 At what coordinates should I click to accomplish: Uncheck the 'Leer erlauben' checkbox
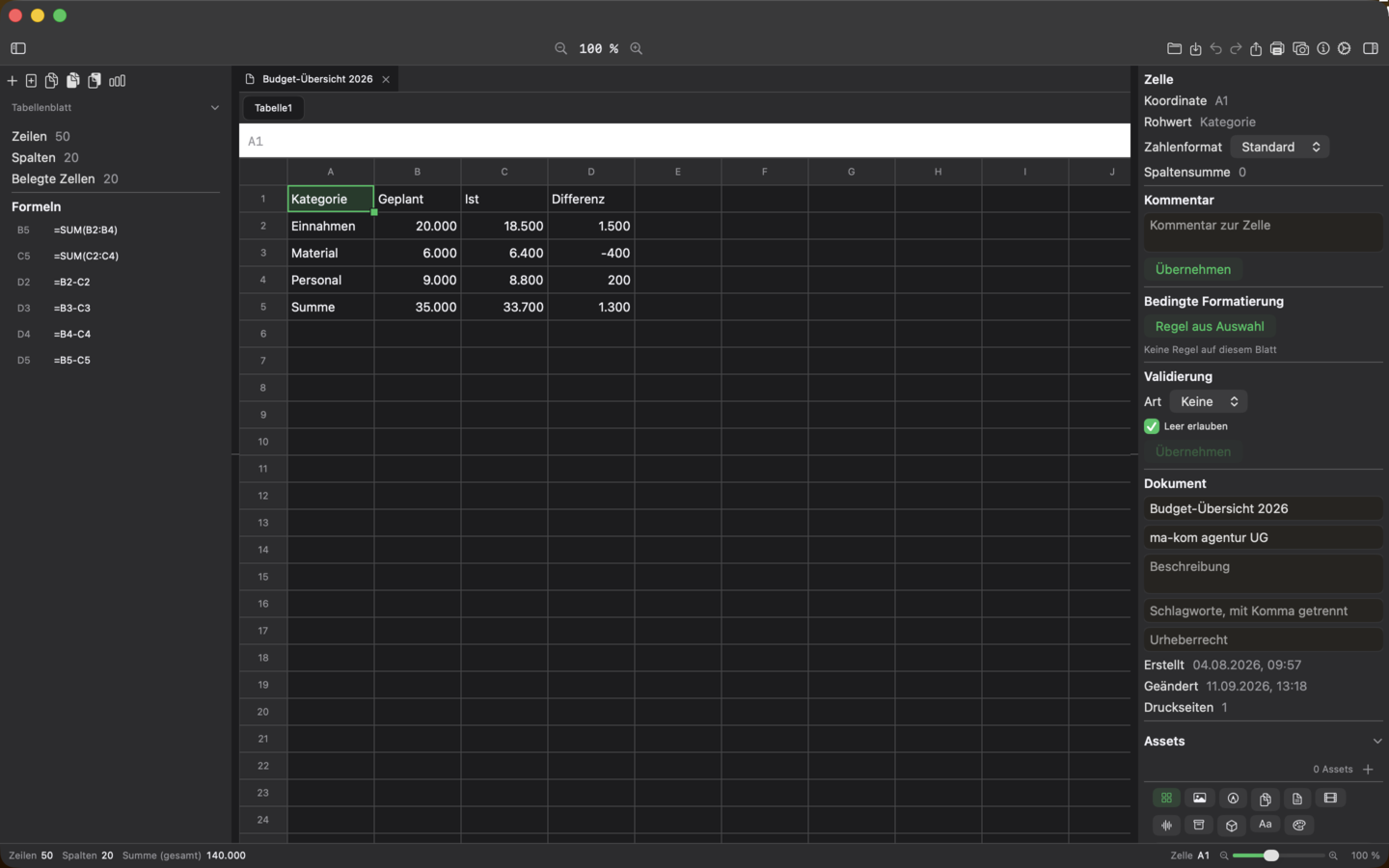click(x=1152, y=426)
